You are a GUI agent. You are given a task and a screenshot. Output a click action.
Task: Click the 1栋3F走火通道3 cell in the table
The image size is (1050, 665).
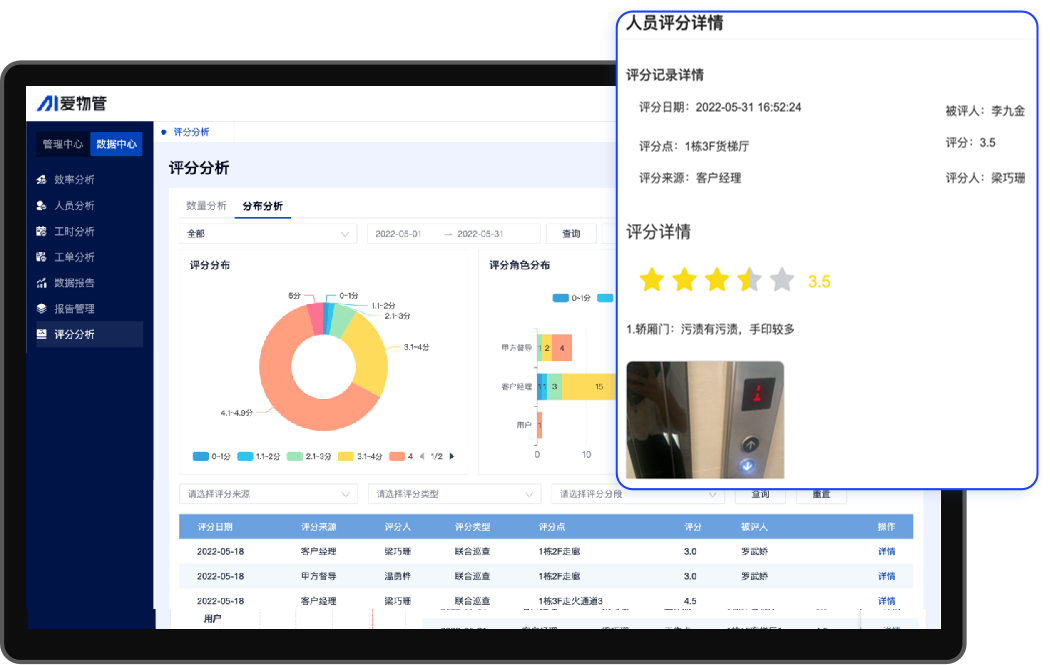tap(571, 601)
